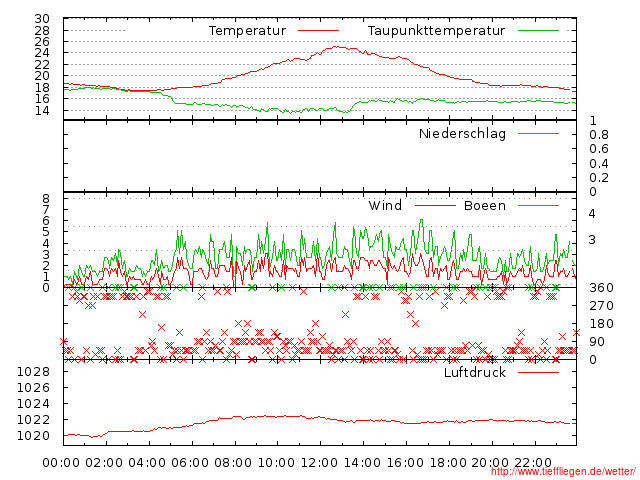Click the 30 temperature axis label
The height and width of the screenshot is (480, 640).
(x=42, y=19)
